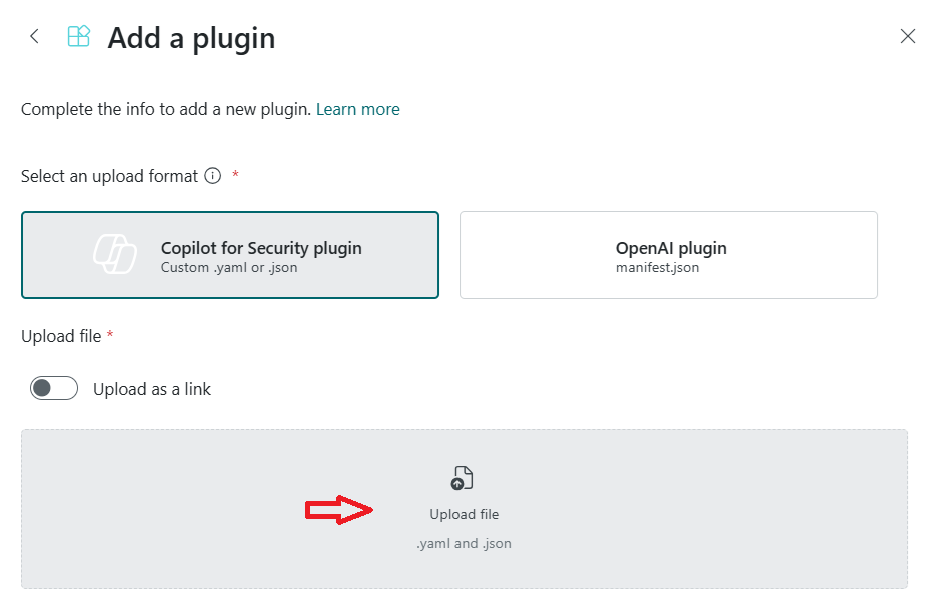Click the red arrow pointing to Upload file
Image resolution: width=940 pixels, height=606 pixels.
(x=339, y=510)
